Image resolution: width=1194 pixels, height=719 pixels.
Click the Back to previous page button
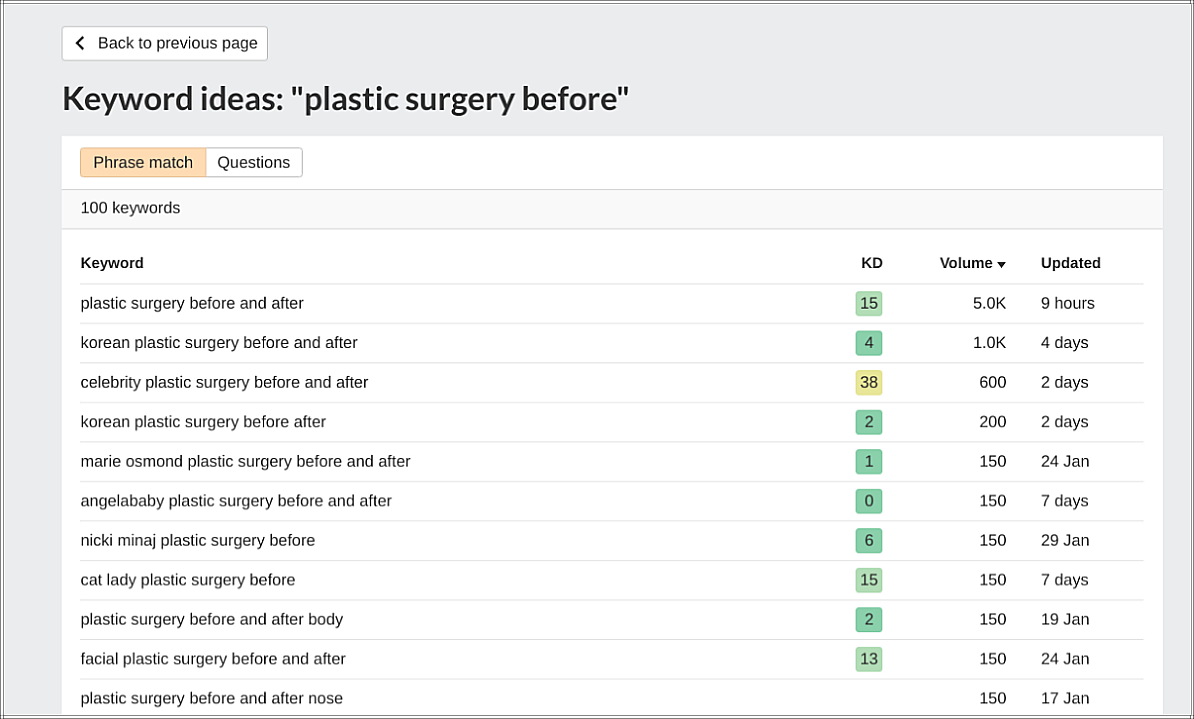tap(165, 43)
